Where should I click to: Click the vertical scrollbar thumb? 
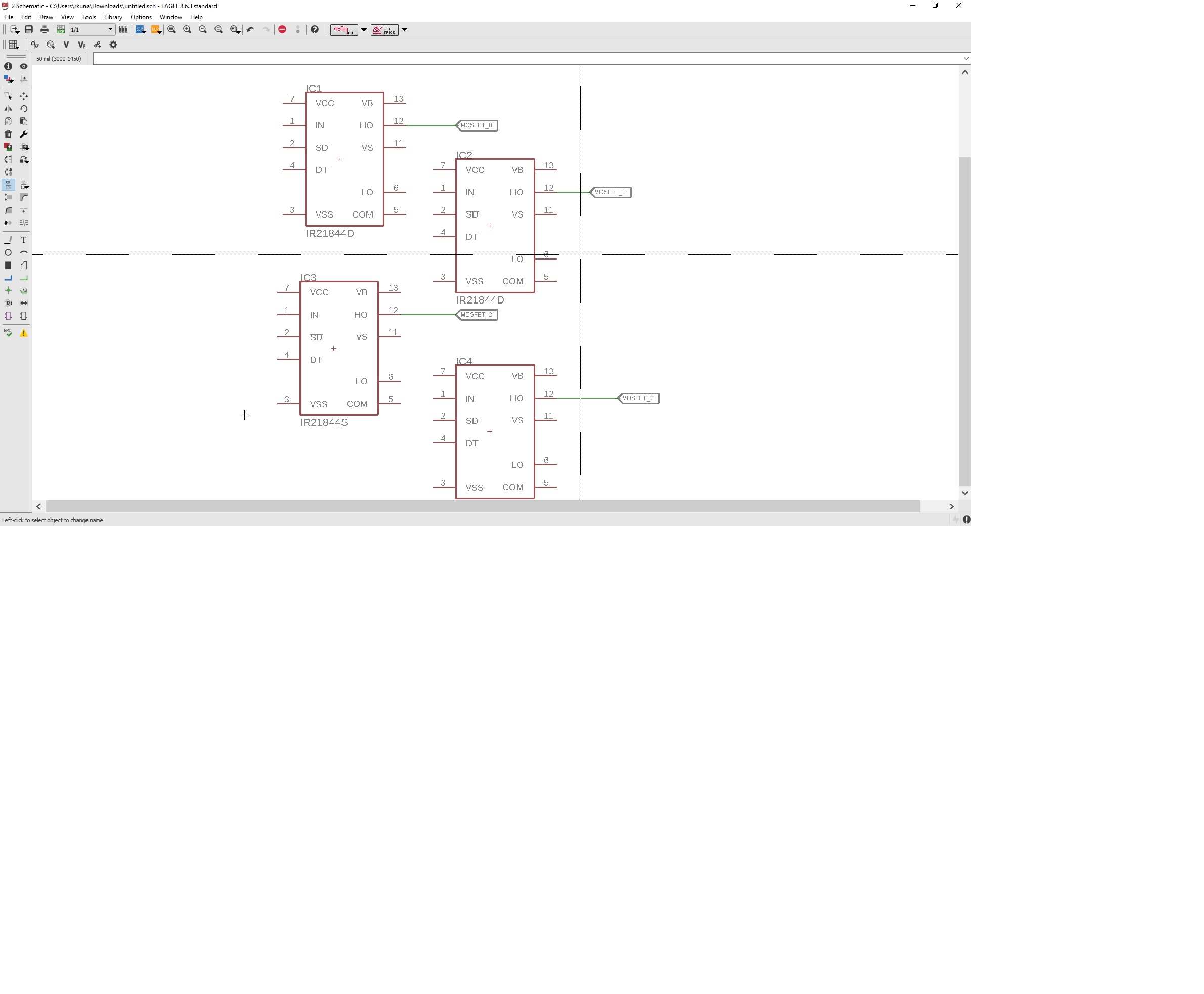(965, 321)
